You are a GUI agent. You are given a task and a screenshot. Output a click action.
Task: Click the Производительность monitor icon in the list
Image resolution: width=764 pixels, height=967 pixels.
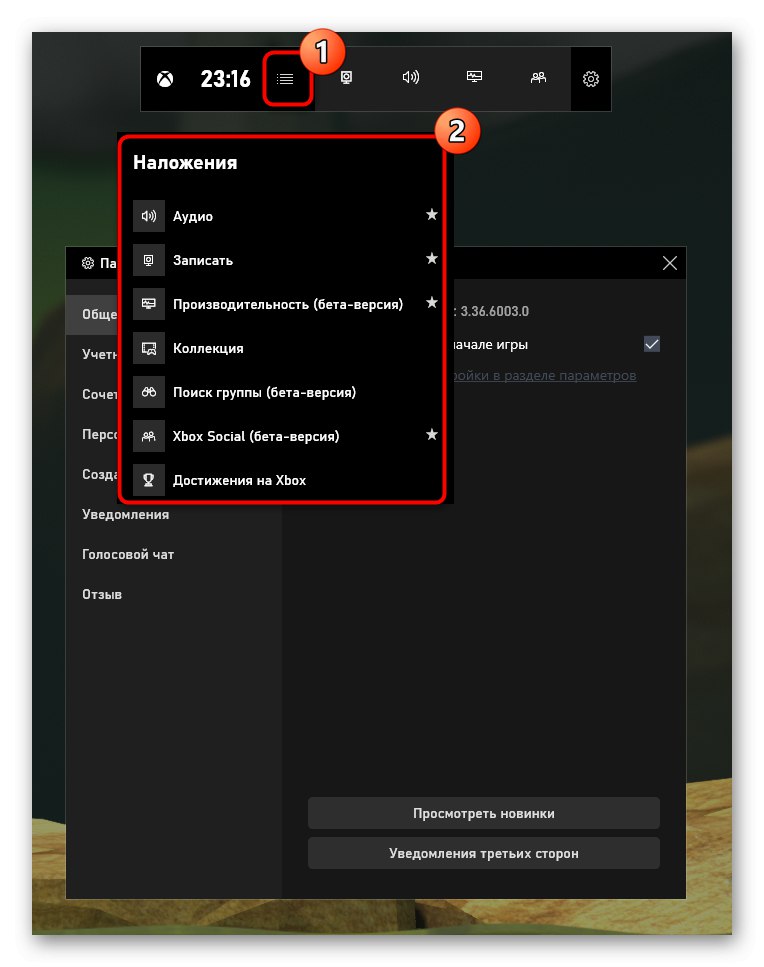pyautogui.click(x=149, y=304)
